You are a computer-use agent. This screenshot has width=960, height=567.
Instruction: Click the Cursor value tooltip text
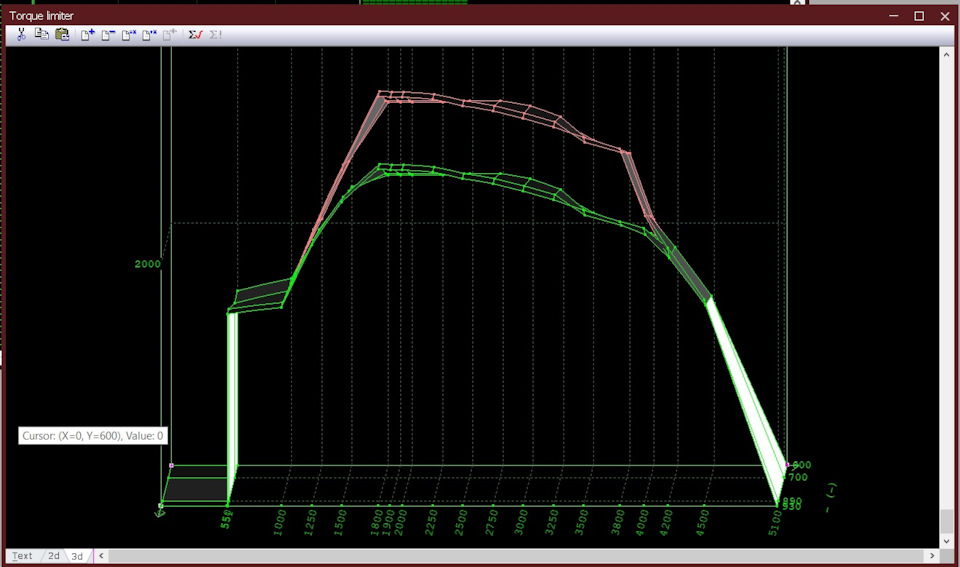click(x=92, y=436)
